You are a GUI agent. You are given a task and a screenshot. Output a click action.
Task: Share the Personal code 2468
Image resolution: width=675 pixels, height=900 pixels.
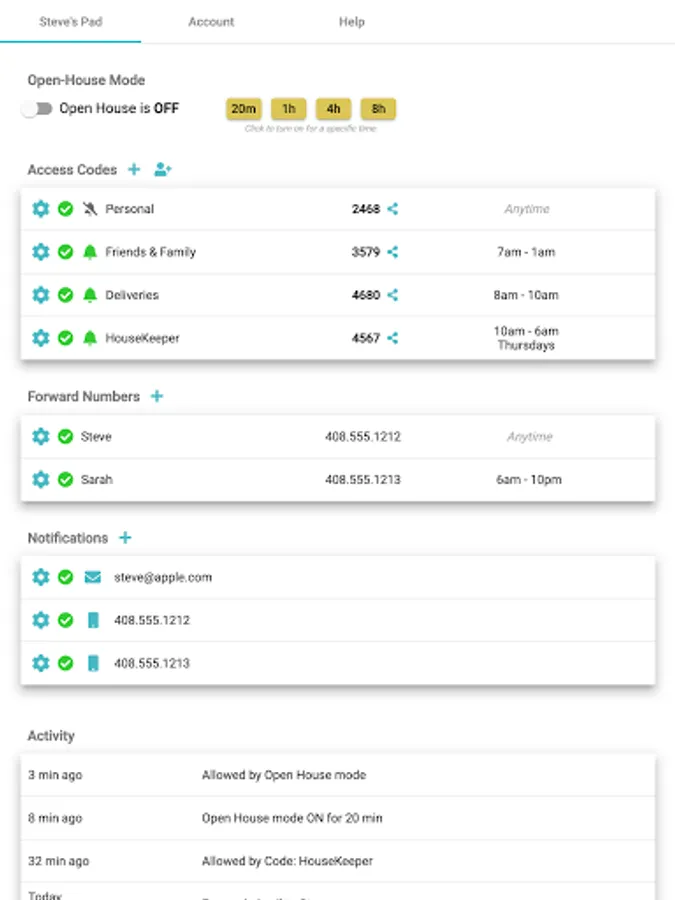(393, 209)
